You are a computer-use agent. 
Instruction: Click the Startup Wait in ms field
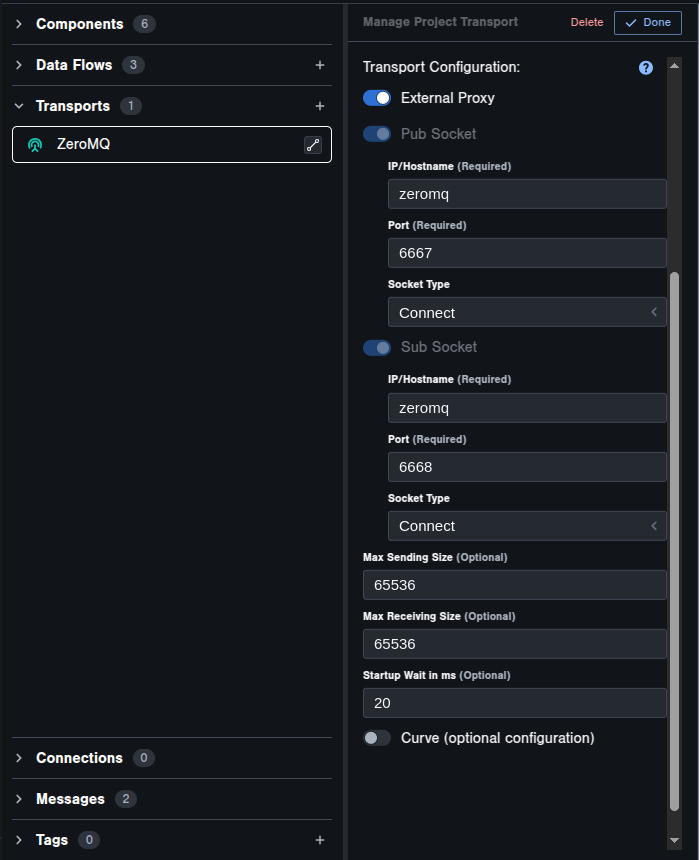pos(514,703)
